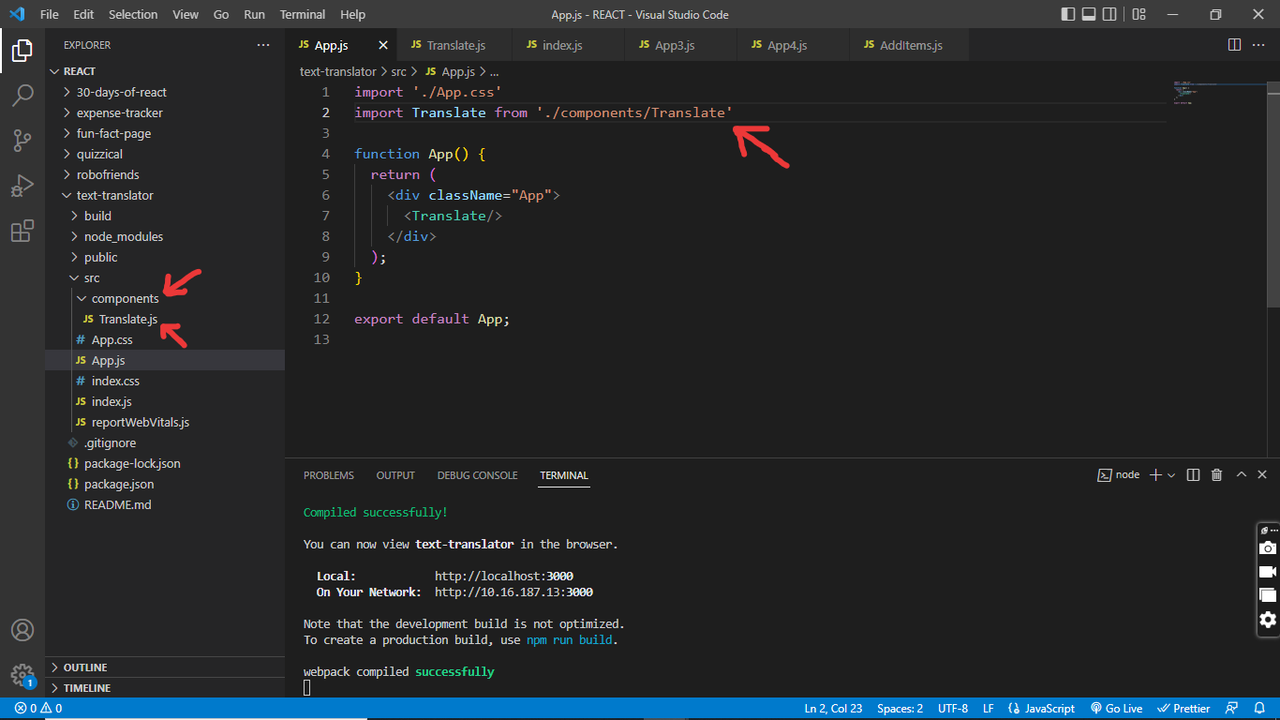Viewport: 1280px width, 720px height.
Task: Open editor more actions ellipsis
Action: pyautogui.click(x=1260, y=45)
